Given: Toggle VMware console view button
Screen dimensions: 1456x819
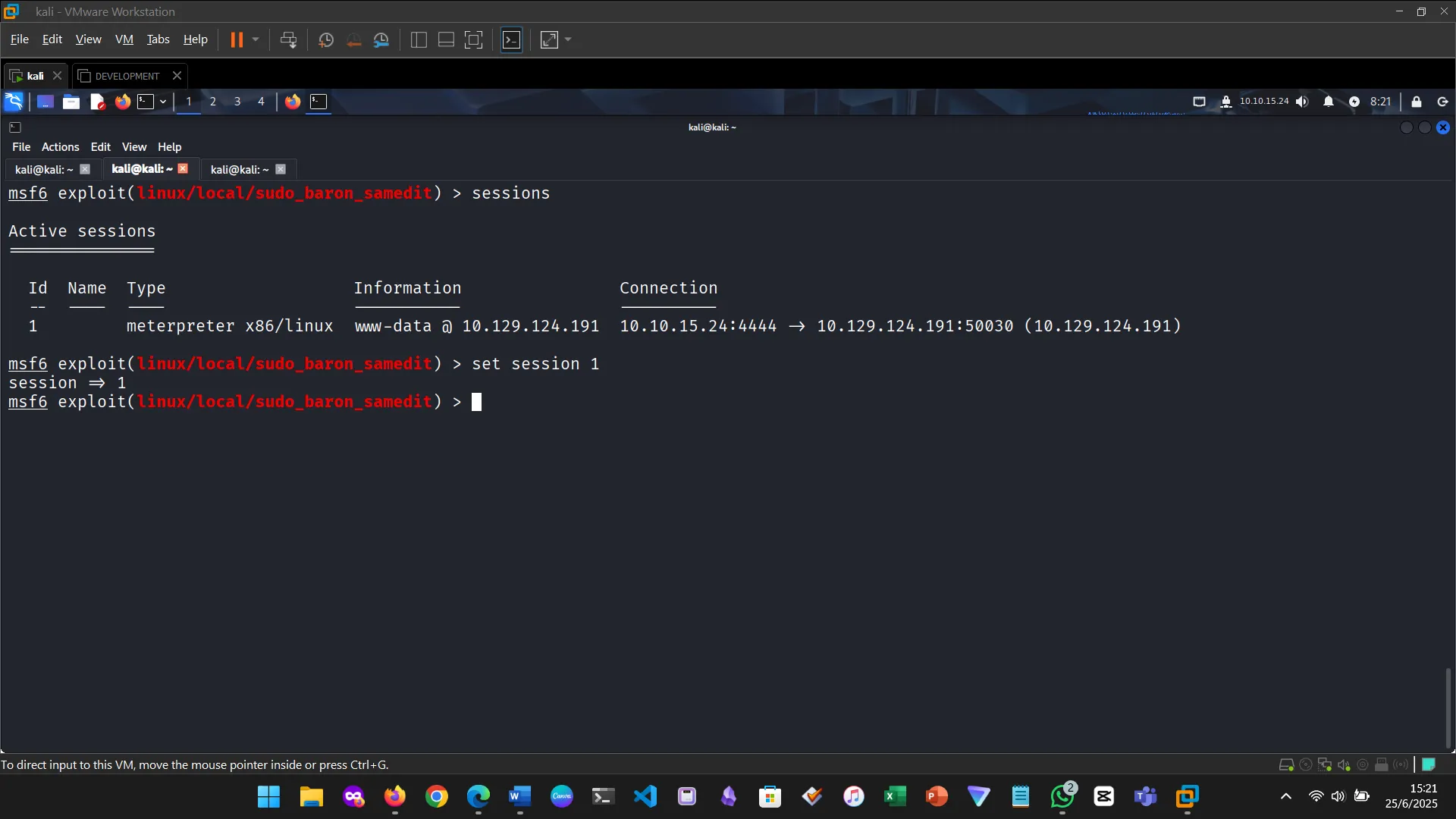Looking at the screenshot, I should [512, 40].
